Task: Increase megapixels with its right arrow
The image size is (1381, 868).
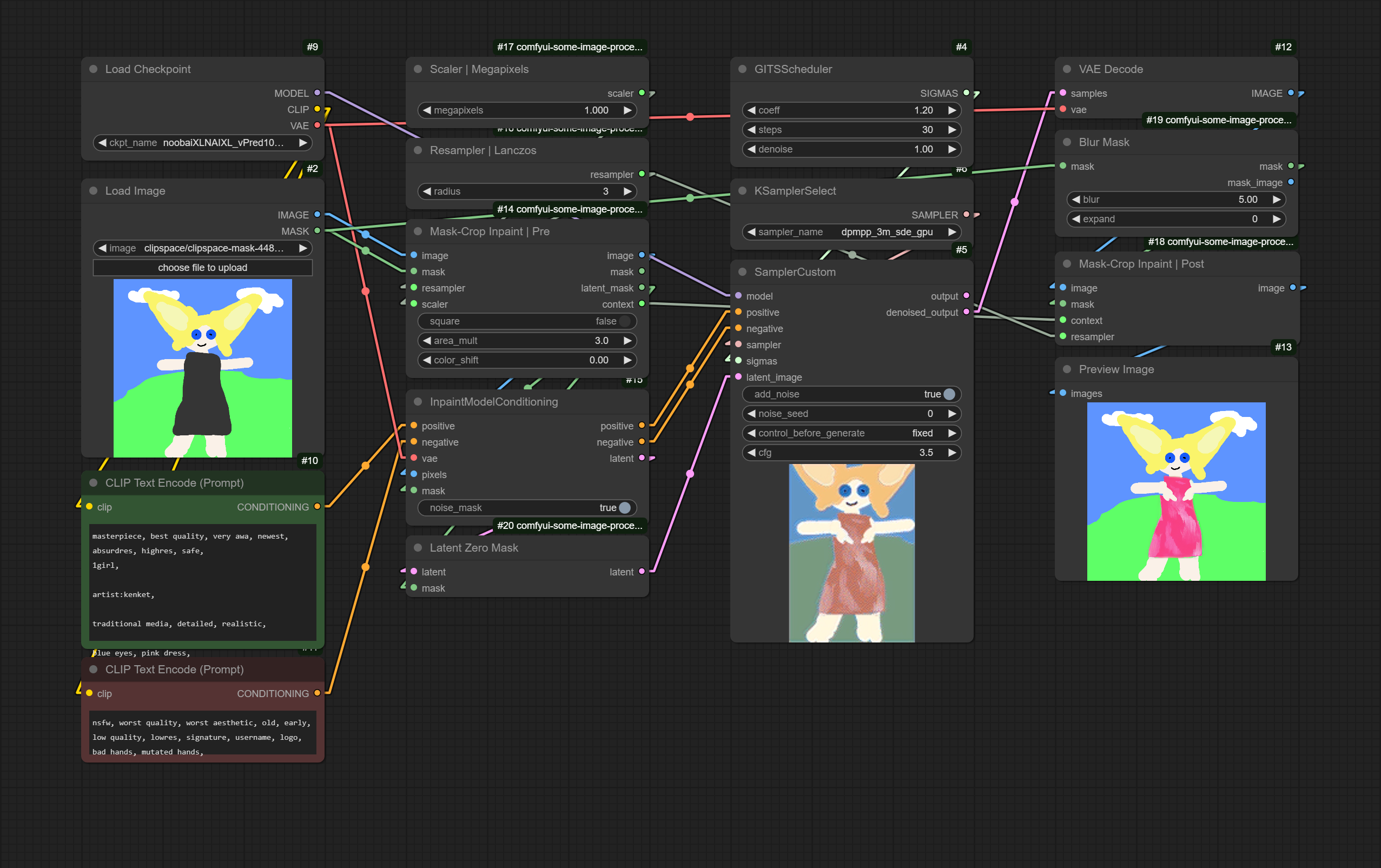Action: point(627,110)
